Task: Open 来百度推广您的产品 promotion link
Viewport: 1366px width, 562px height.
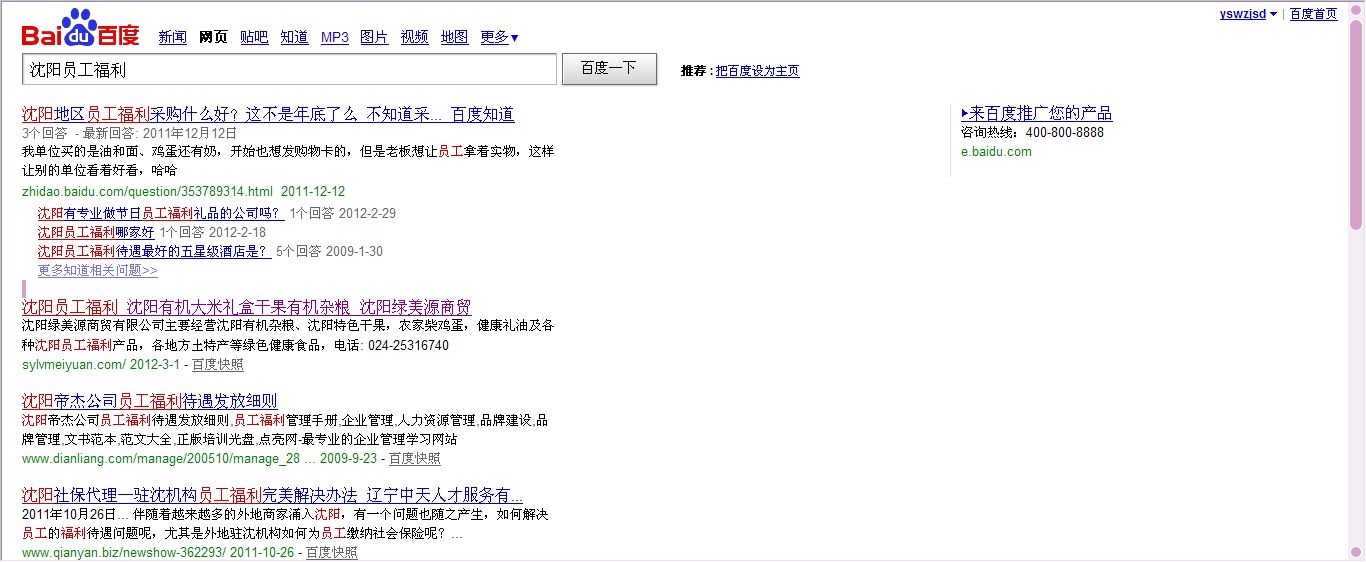Action: tap(1036, 113)
